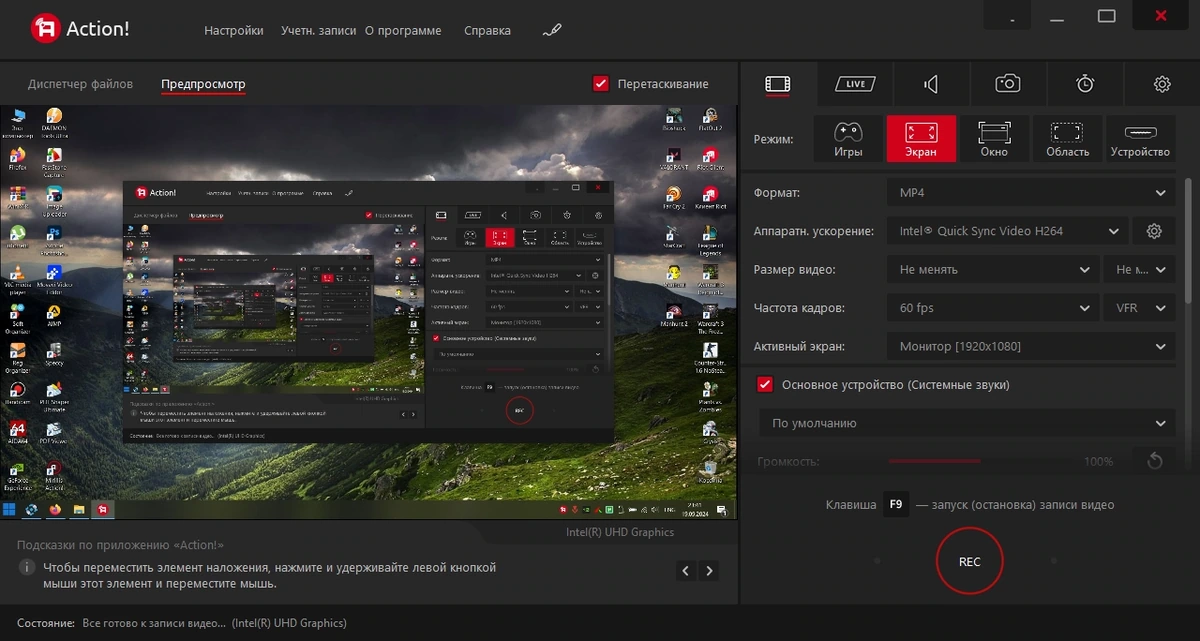Select Игры game recording mode
The width and height of the screenshot is (1200, 641).
[x=848, y=139]
